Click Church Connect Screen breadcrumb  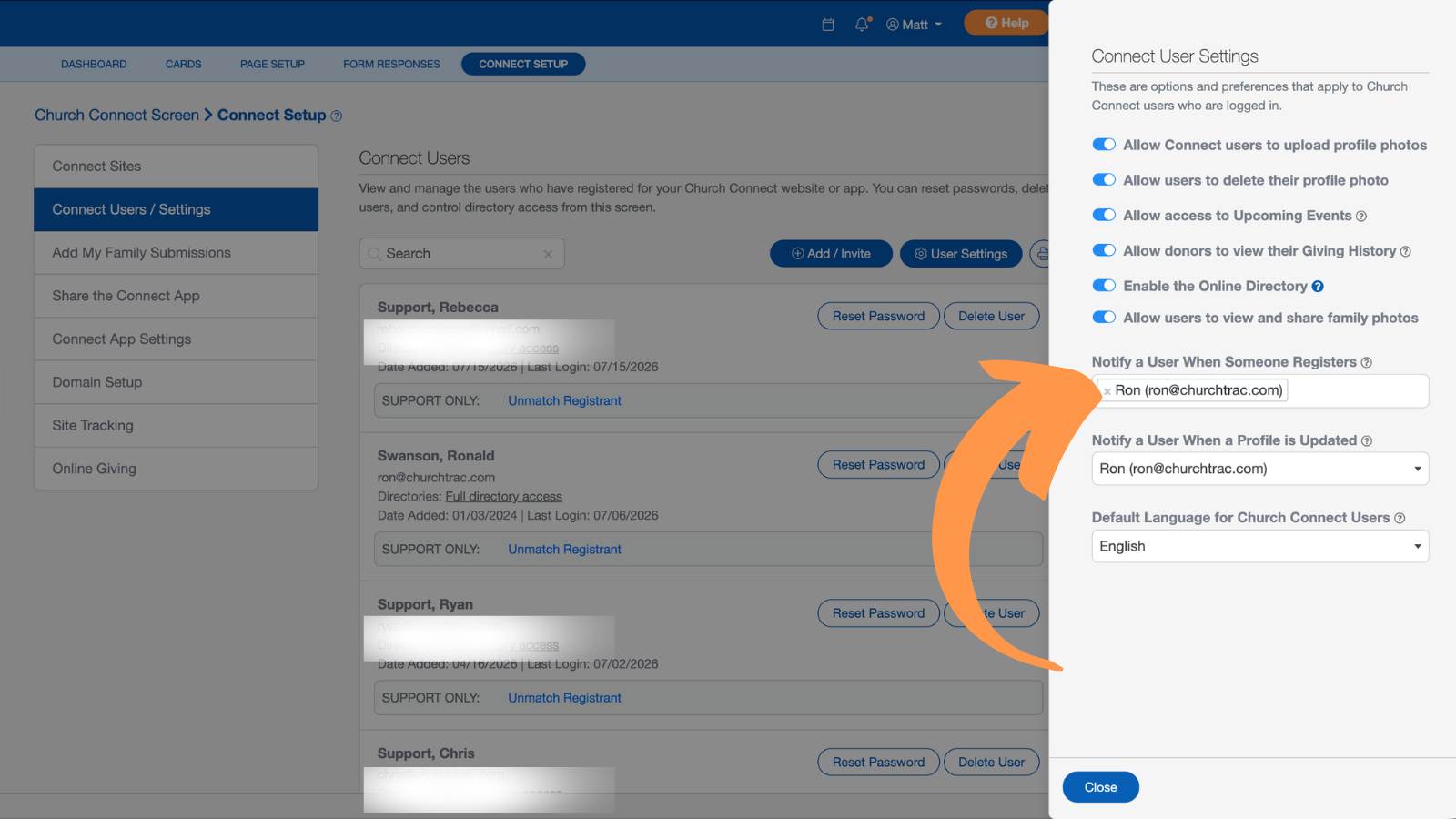tap(116, 116)
